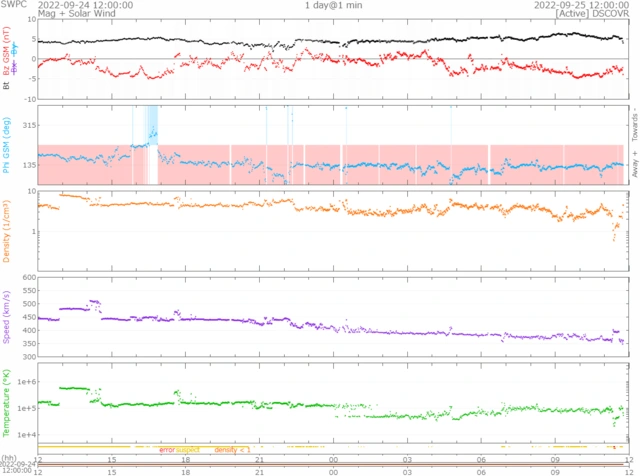
Task: Click the red 'error' flag legend
Action: pos(167,449)
